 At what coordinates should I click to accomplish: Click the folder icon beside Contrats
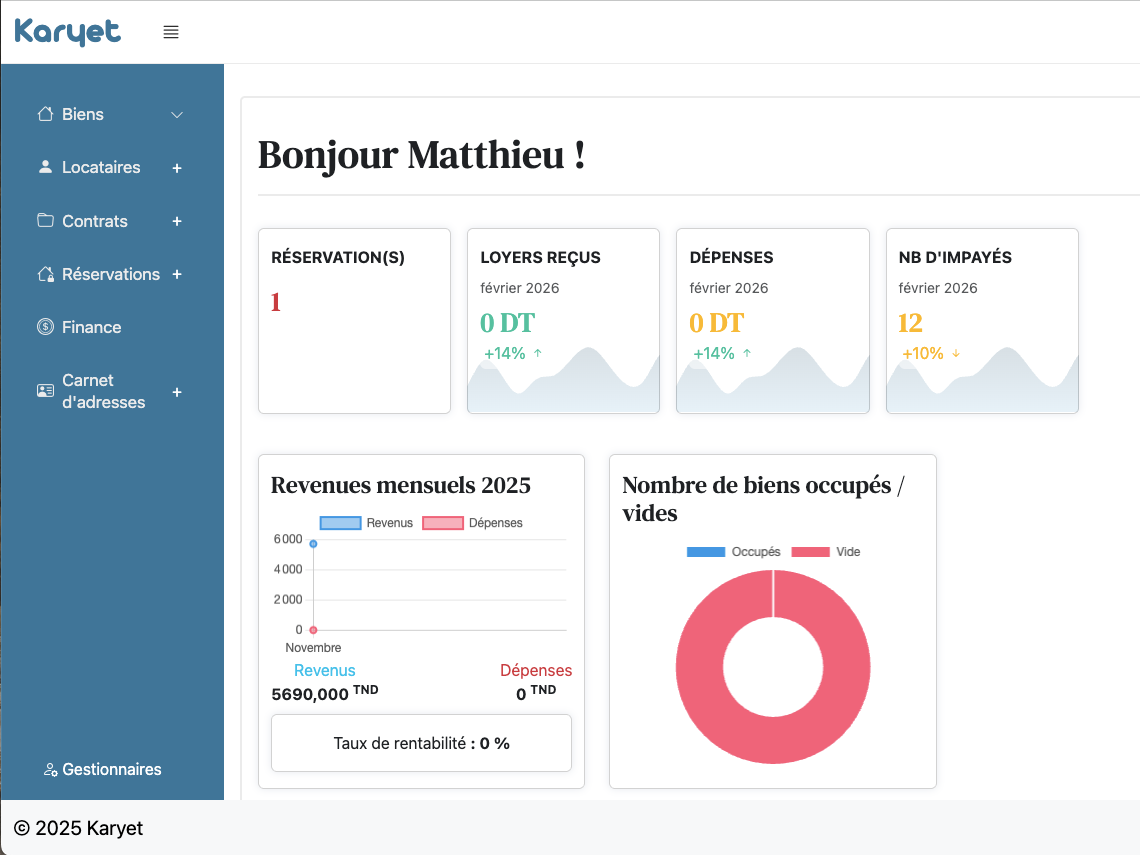pyautogui.click(x=45, y=221)
